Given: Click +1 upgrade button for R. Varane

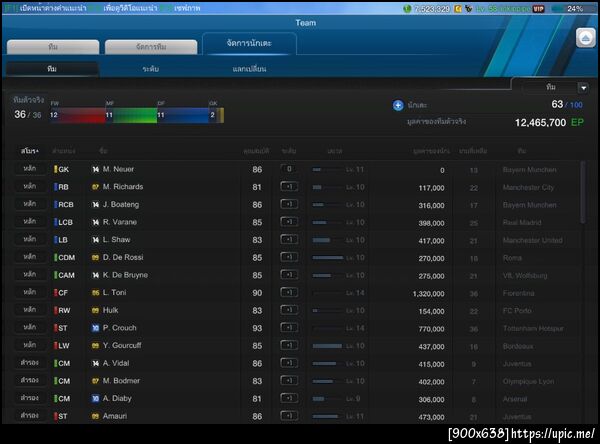Looking at the screenshot, I should pos(289,222).
